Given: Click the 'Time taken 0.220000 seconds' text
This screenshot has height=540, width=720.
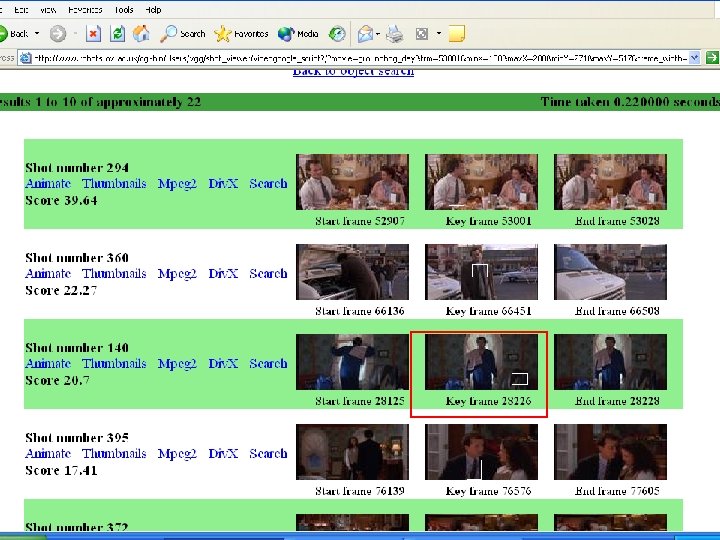Looking at the screenshot, I should (630, 102).
